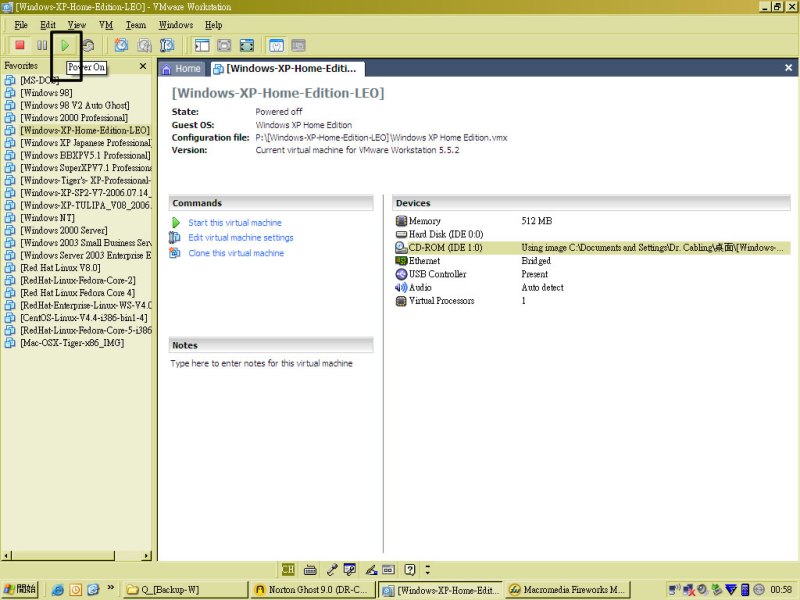Click the Take Snapshot toolbar icon
Viewport: 800px width, 600px height.
coord(121,45)
